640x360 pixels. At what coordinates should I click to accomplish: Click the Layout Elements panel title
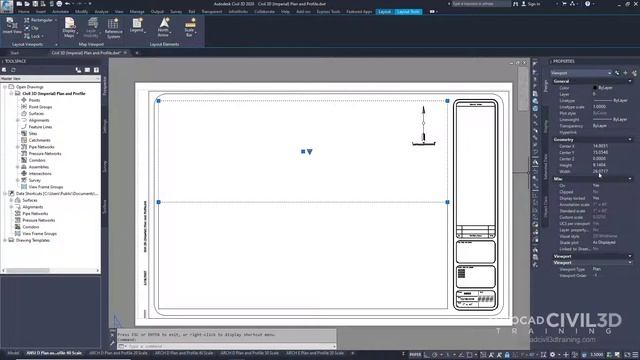pos(164,44)
